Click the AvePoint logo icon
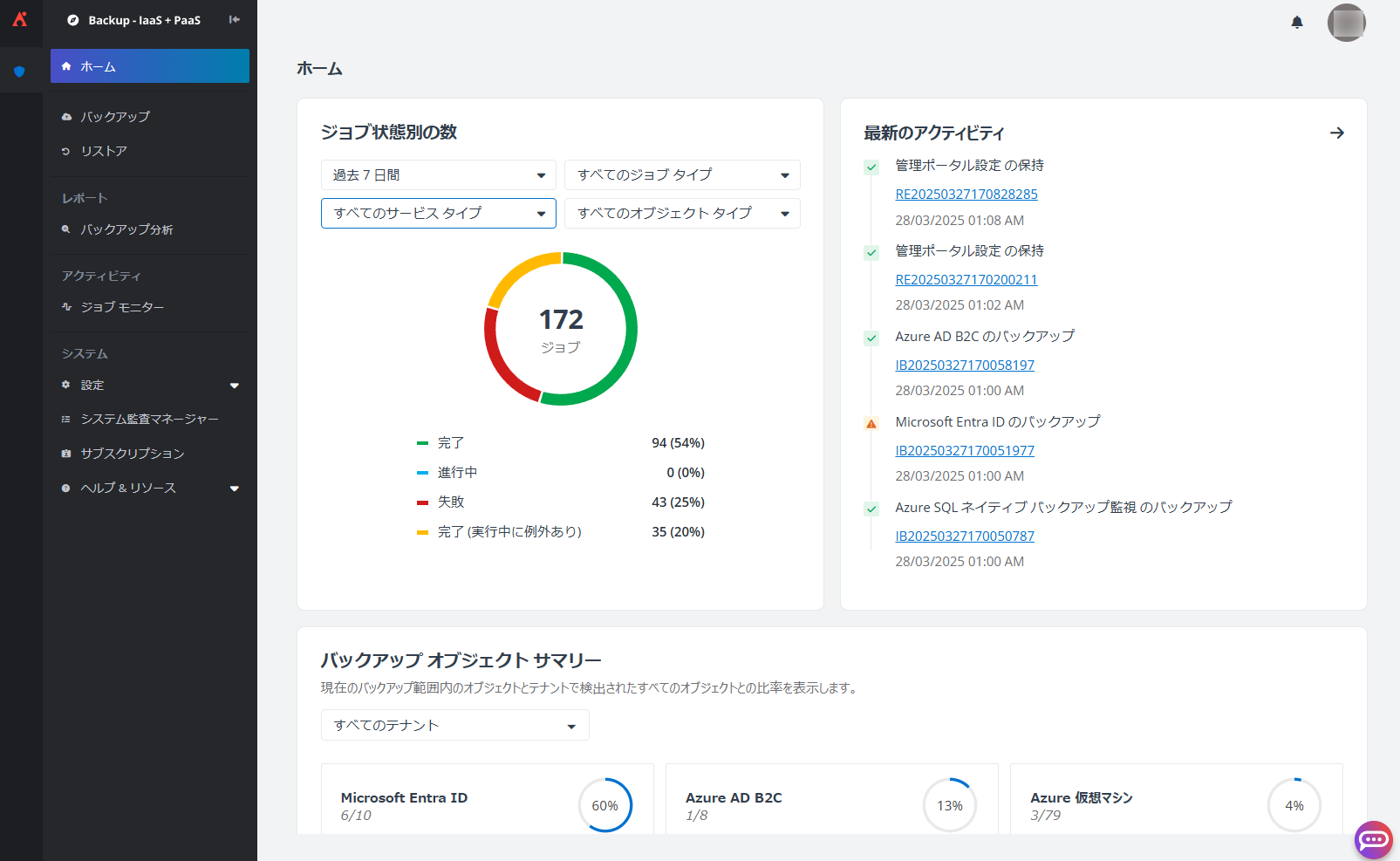The width and height of the screenshot is (1400, 861). 20,19
